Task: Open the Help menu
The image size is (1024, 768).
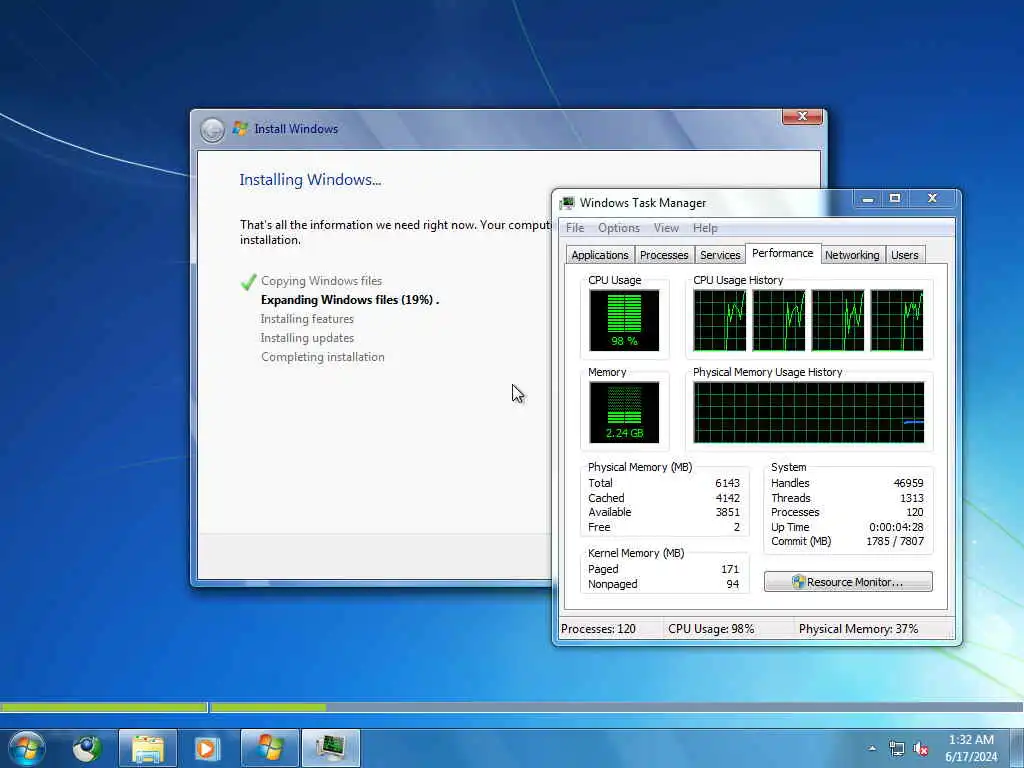Action: click(x=705, y=228)
